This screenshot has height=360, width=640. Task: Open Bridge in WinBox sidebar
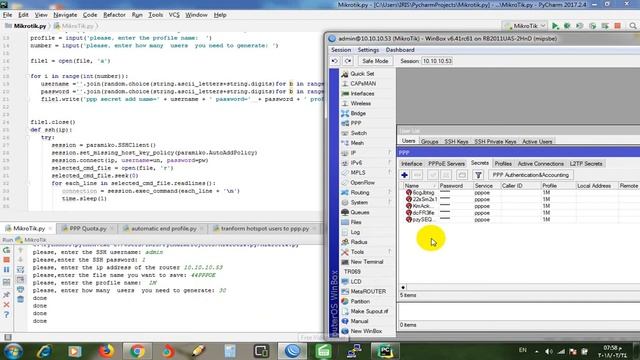358,113
